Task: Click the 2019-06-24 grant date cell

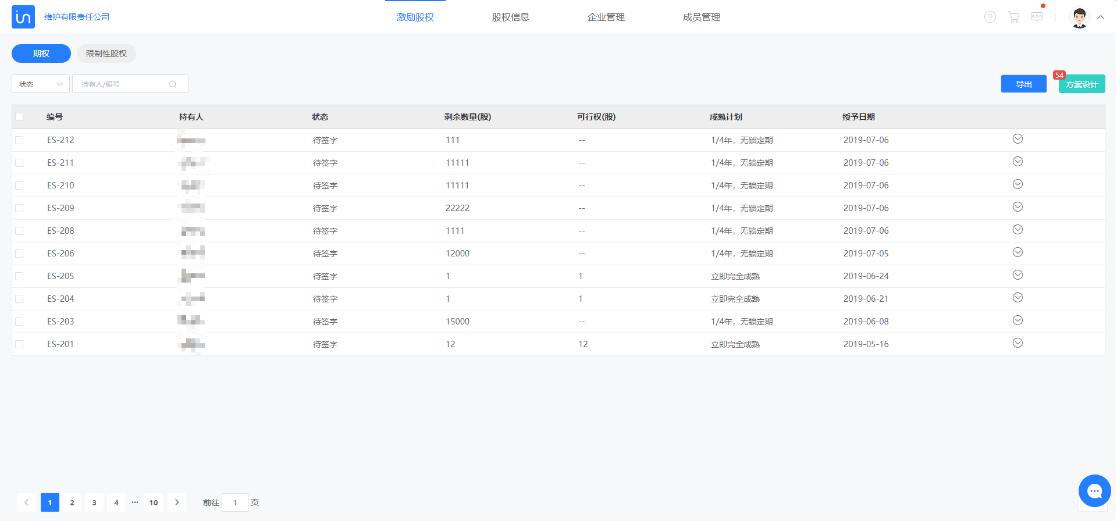Action: (866, 276)
